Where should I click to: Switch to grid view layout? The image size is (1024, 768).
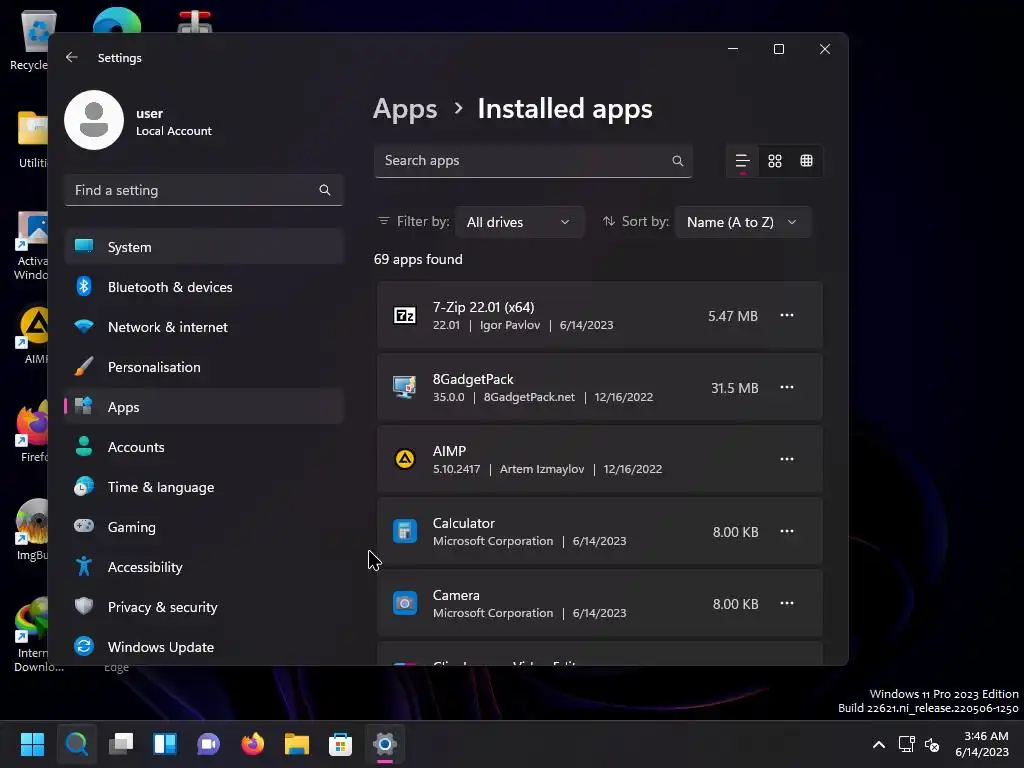pyautogui.click(x=775, y=161)
